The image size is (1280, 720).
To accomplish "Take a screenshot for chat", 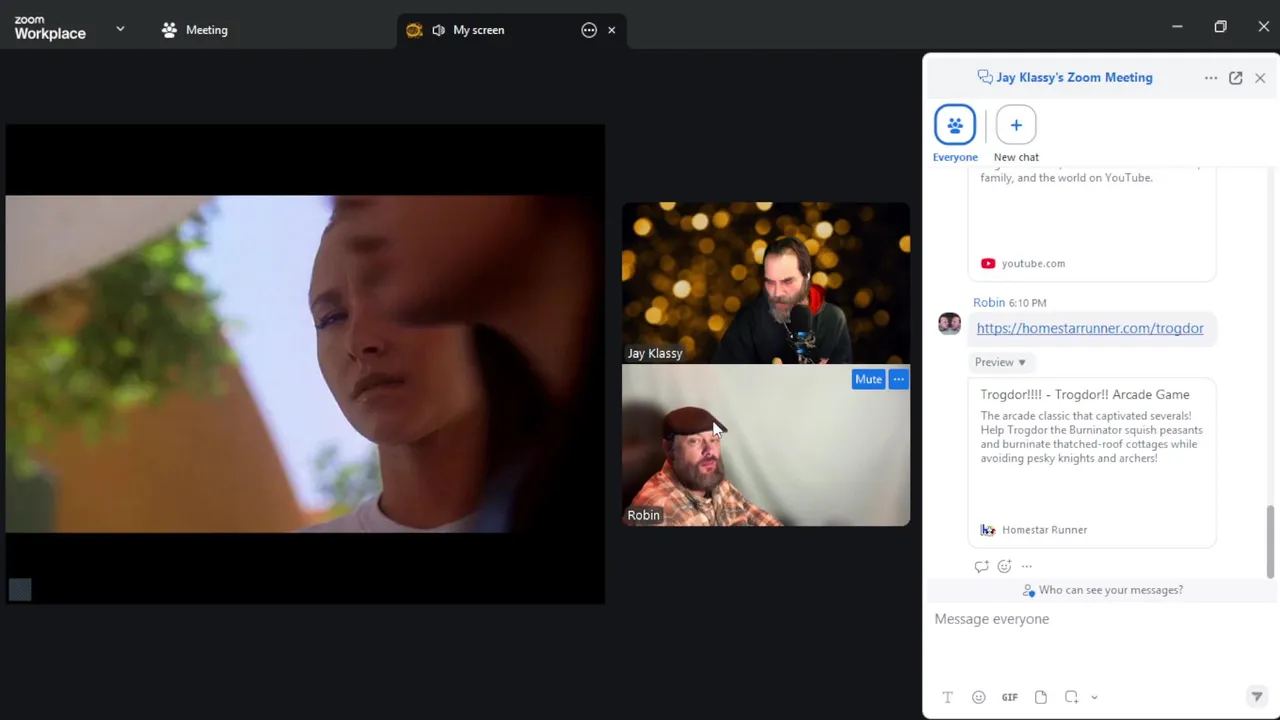I will (x=1071, y=697).
